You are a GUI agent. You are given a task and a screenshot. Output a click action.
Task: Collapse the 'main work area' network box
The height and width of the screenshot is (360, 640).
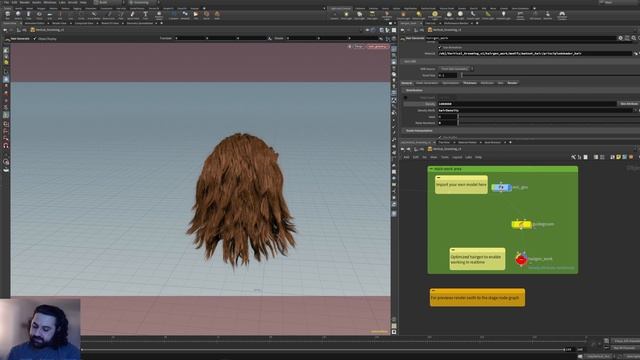click(431, 169)
